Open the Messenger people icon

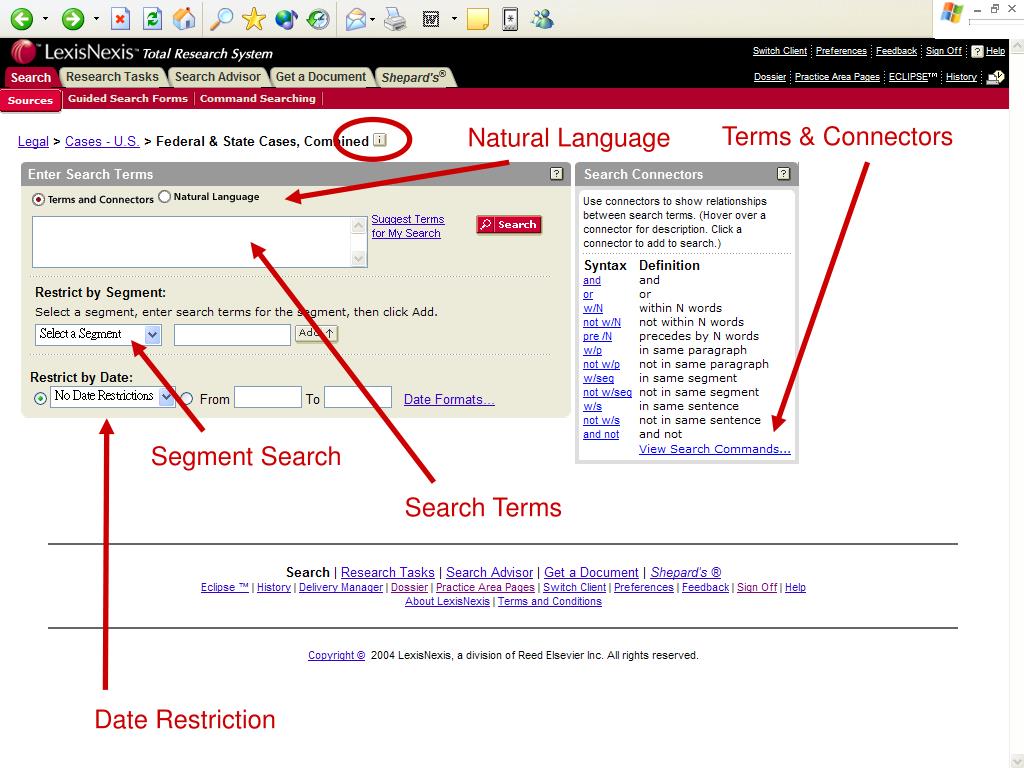point(542,19)
